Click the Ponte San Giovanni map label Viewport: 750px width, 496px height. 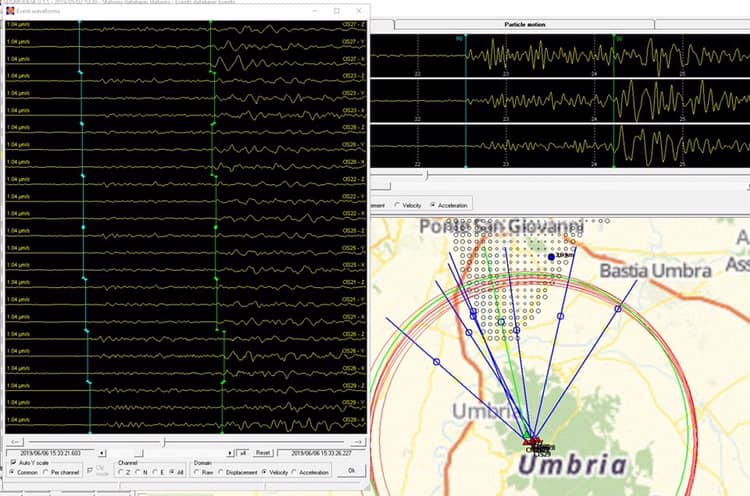(x=501, y=227)
